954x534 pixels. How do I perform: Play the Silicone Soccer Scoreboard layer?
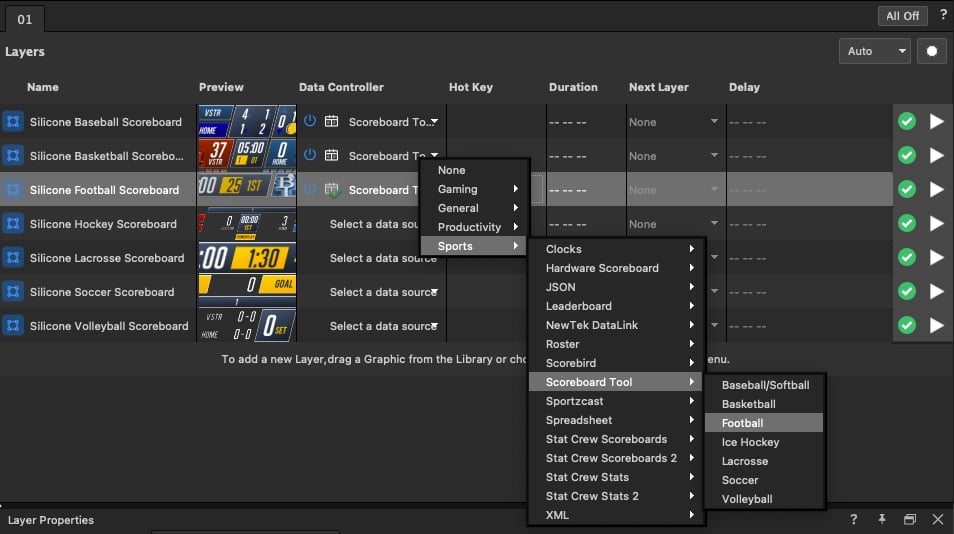coord(936,291)
